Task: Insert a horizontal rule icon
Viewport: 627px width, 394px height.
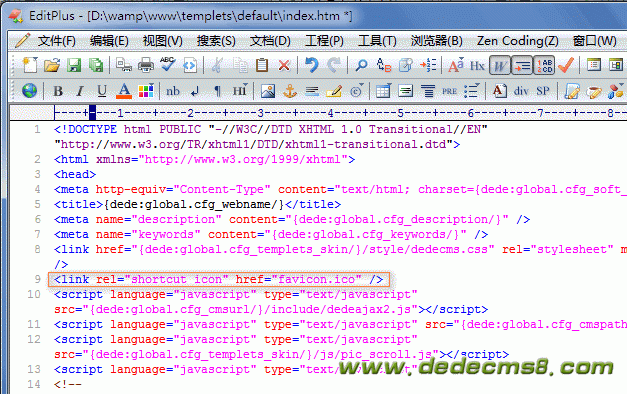Action: [x=312, y=92]
